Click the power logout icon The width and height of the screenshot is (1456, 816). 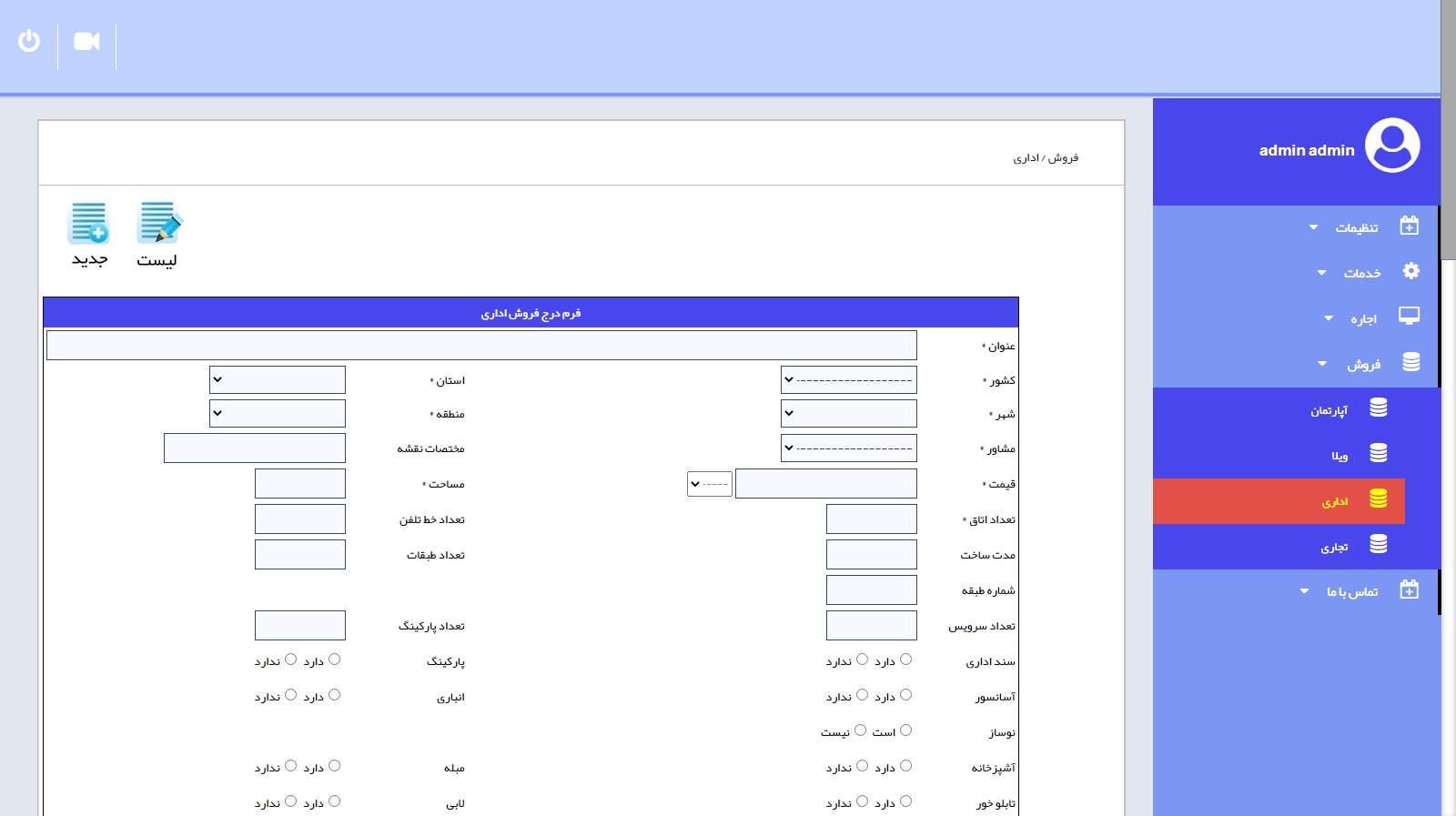[x=29, y=41]
